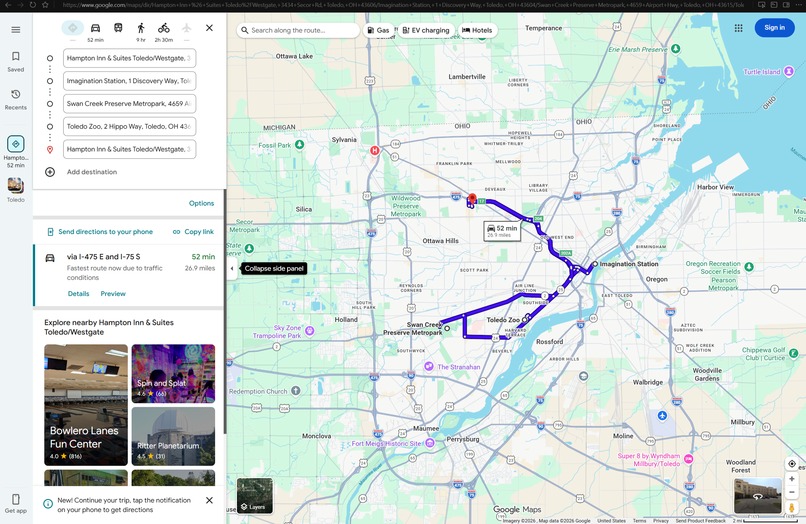Search EV charging along route
The width and height of the screenshot is (806, 524).
pyautogui.click(x=426, y=30)
